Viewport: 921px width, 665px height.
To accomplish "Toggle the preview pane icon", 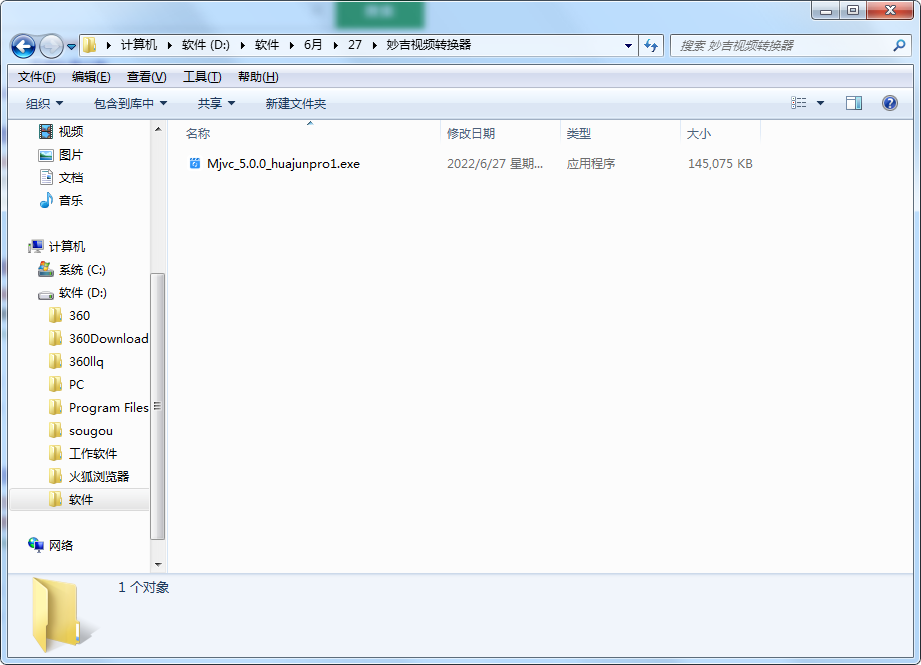I will [x=854, y=103].
